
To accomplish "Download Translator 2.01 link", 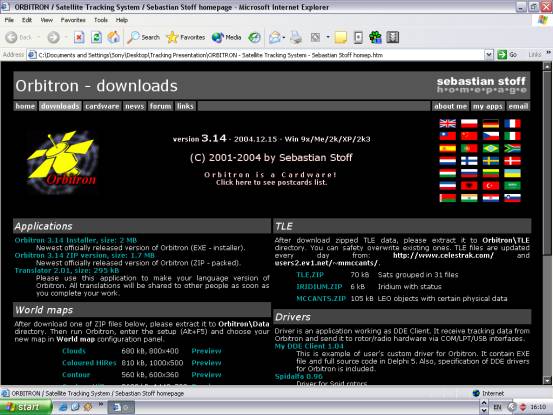I will (67, 270).
